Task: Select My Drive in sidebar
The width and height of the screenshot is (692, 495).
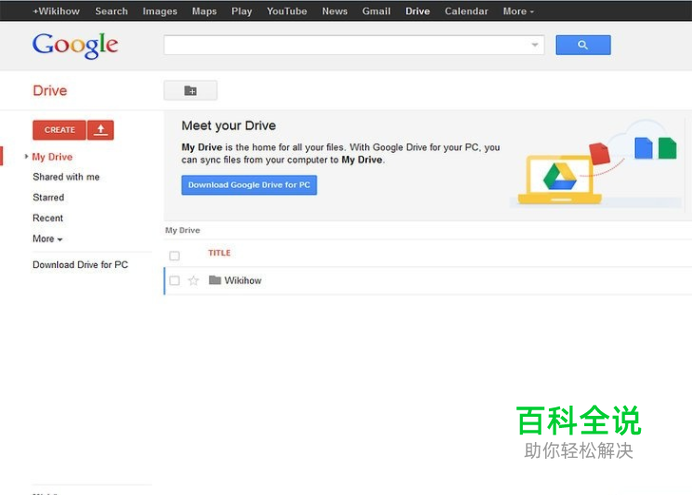Action: 52,157
